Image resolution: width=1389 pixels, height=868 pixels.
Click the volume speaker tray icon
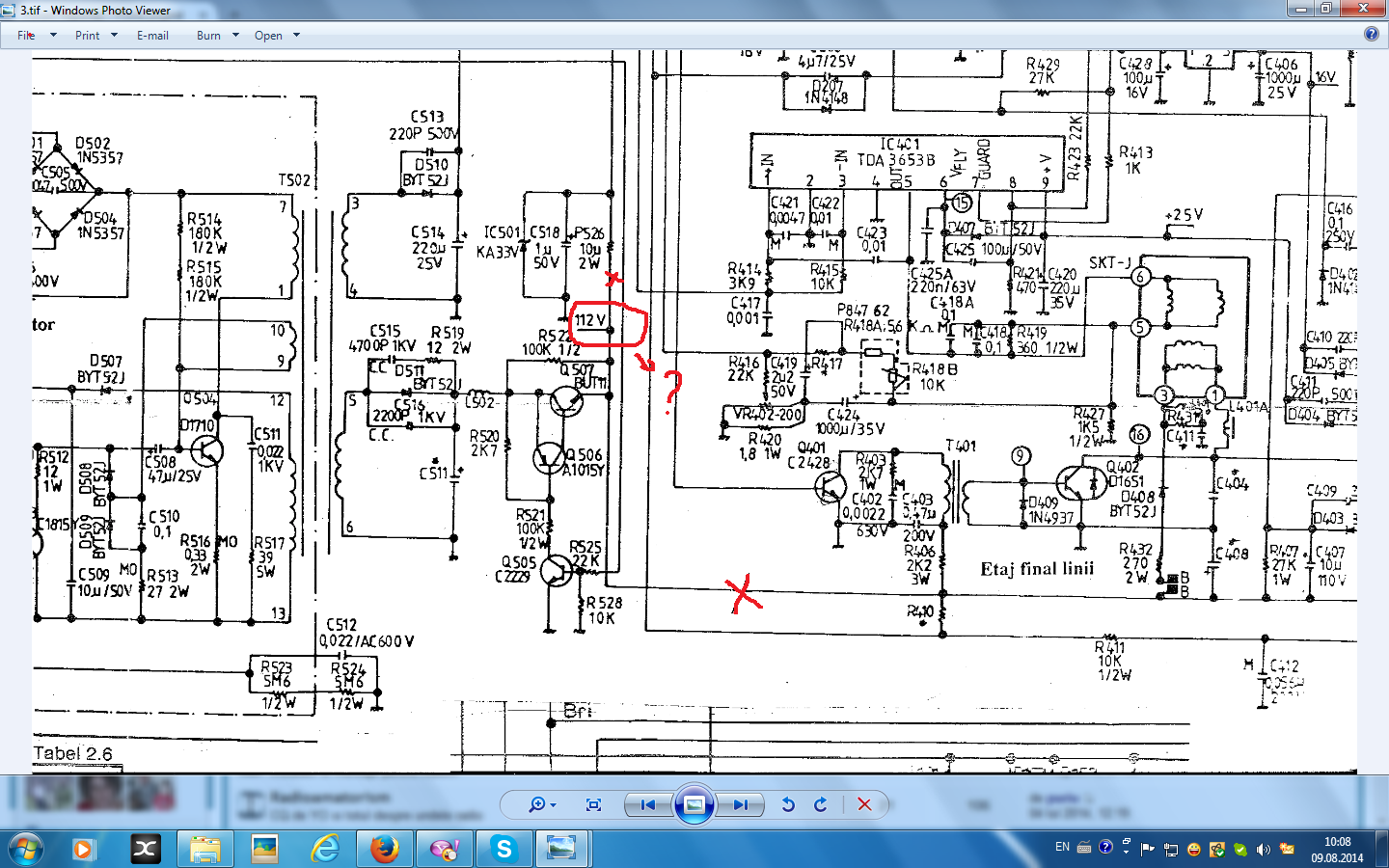click(1264, 850)
